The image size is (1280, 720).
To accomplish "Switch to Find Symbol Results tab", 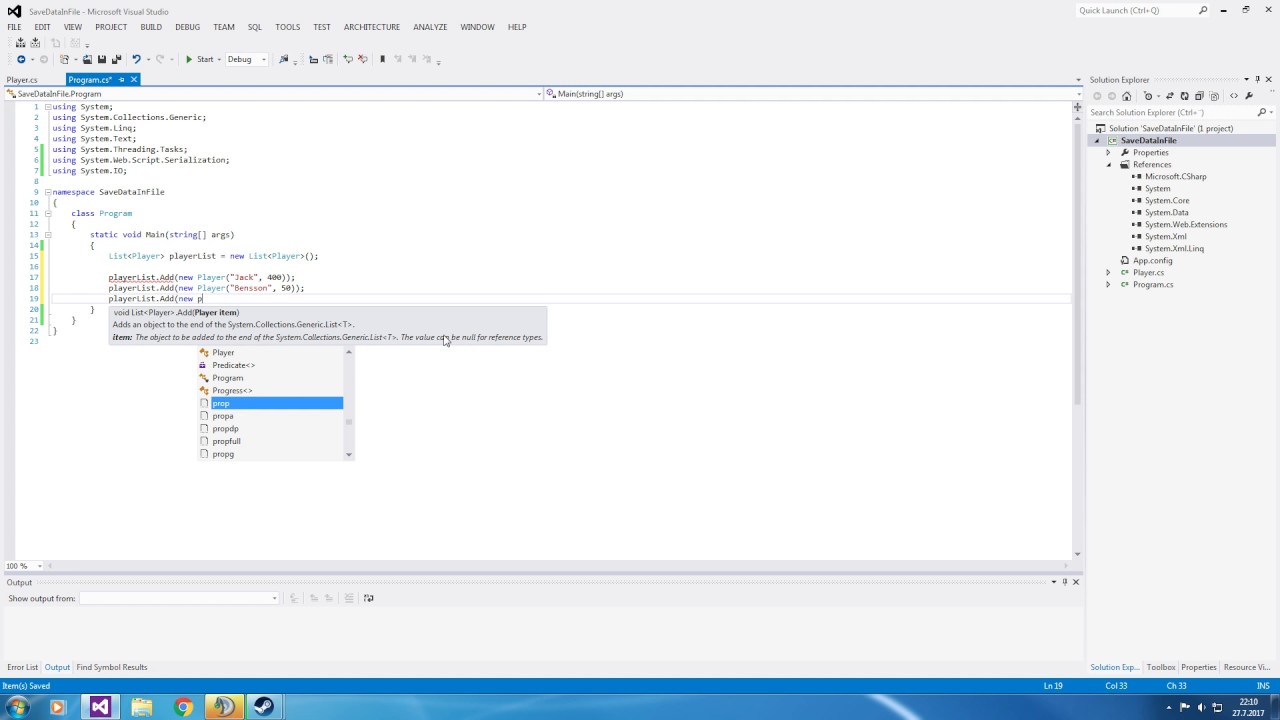I will (x=112, y=667).
